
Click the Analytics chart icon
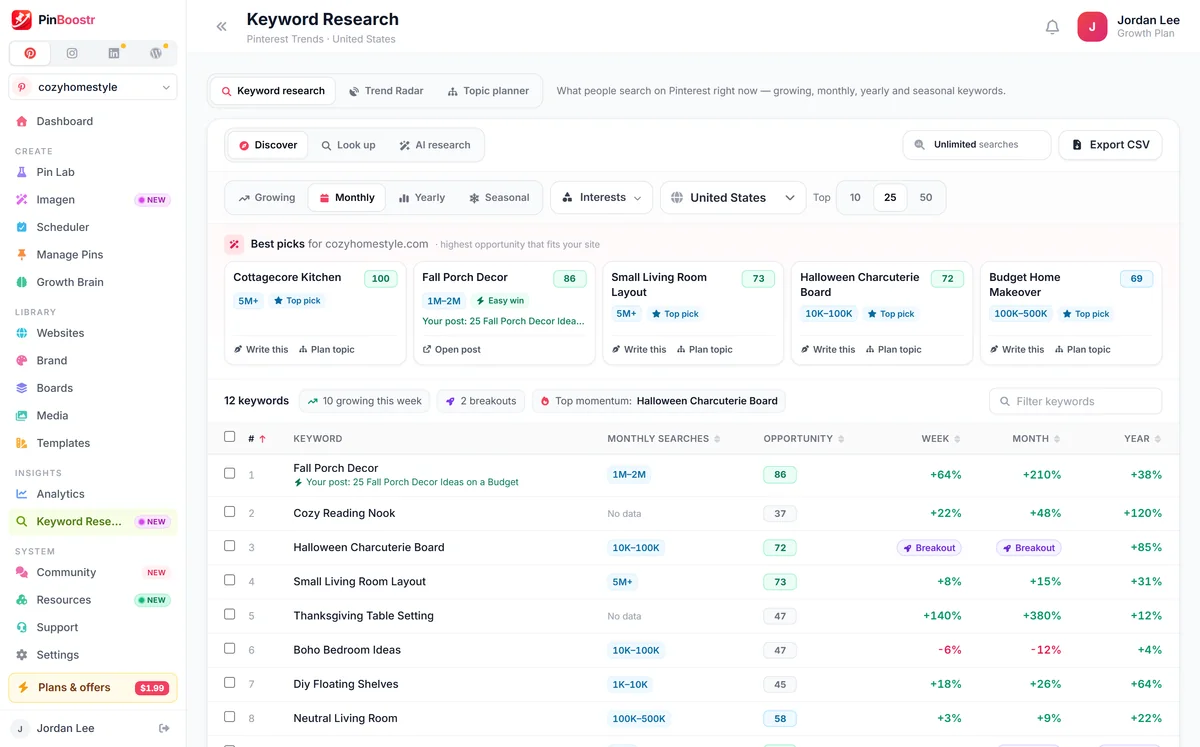pos(22,494)
